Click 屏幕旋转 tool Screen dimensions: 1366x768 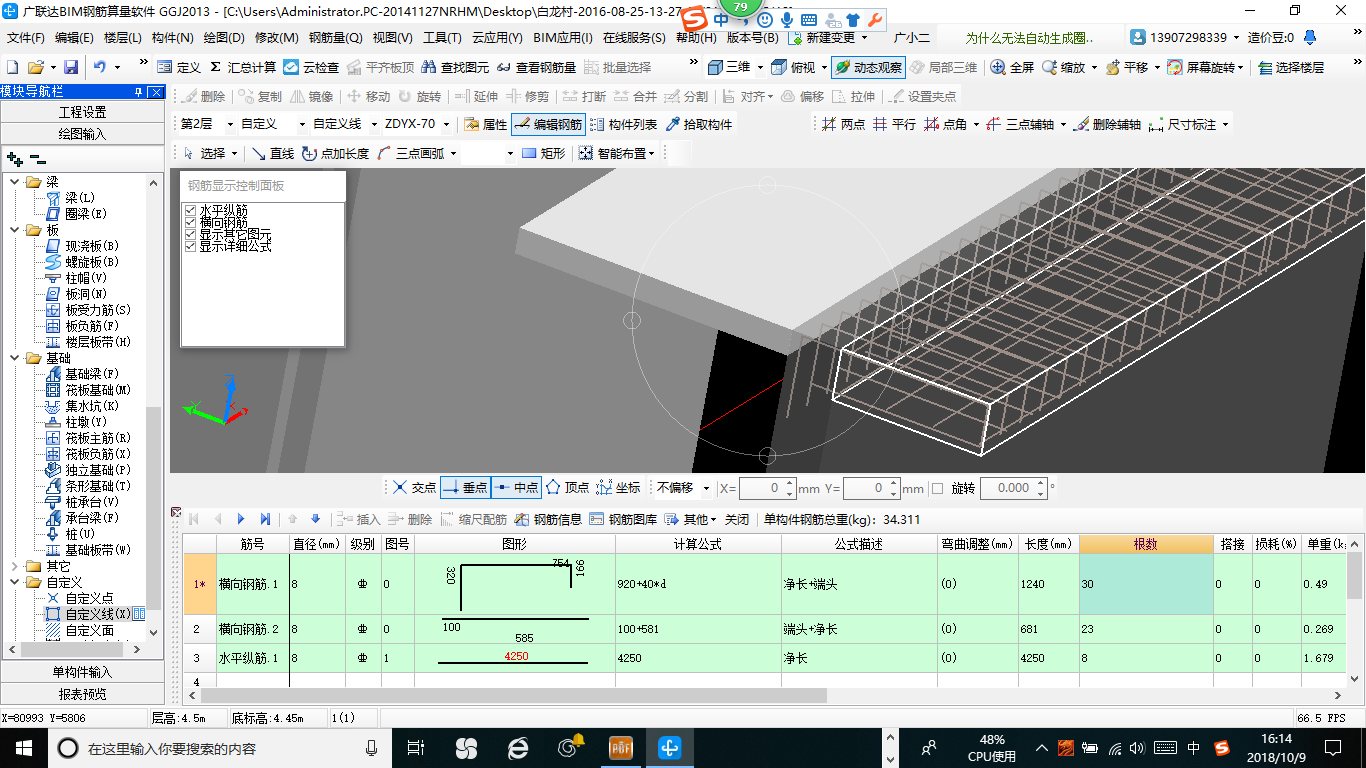(x=1205, y=67)
